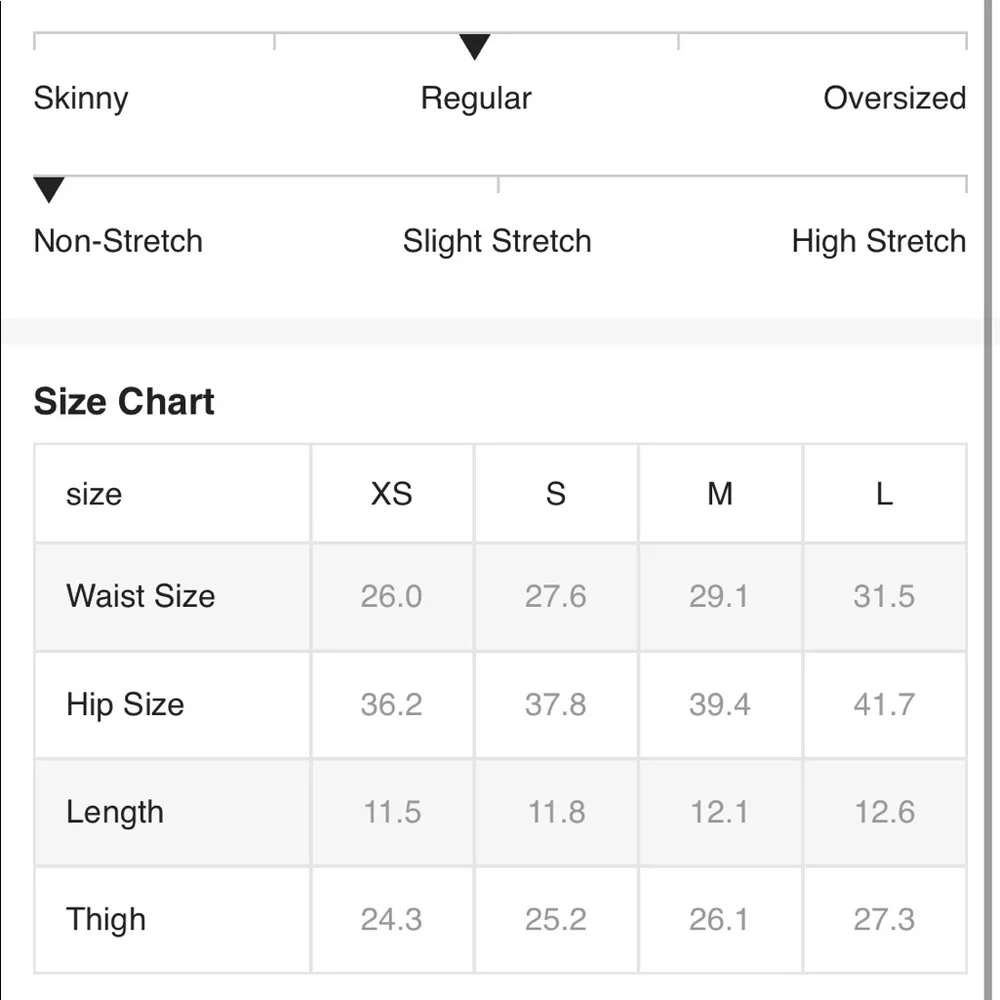The image size is (1000, 1000).
Task: Click the 31.5 waist value for L
Action: 884,596
